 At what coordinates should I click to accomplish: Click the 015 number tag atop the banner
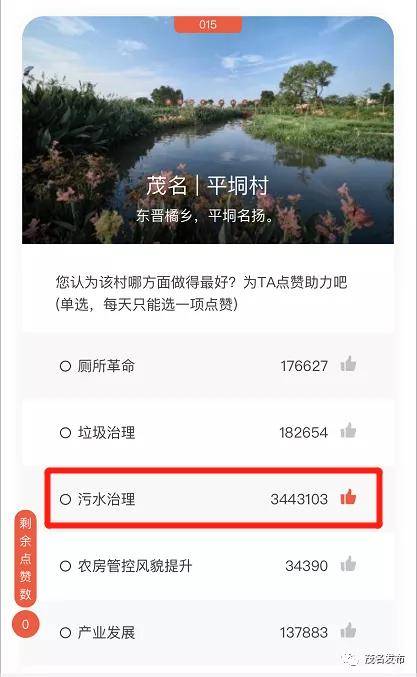tap(208, 25)
